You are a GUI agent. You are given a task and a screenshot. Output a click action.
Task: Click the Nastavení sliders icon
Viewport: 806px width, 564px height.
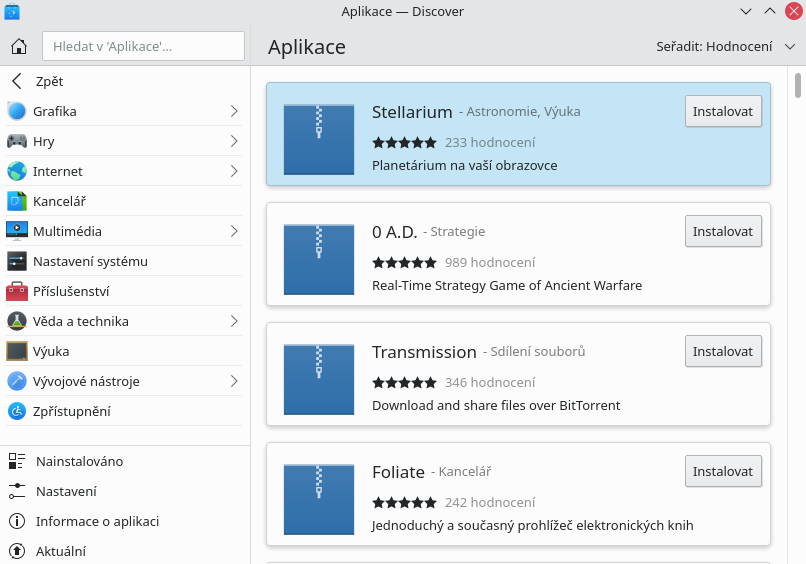[16, 491]
